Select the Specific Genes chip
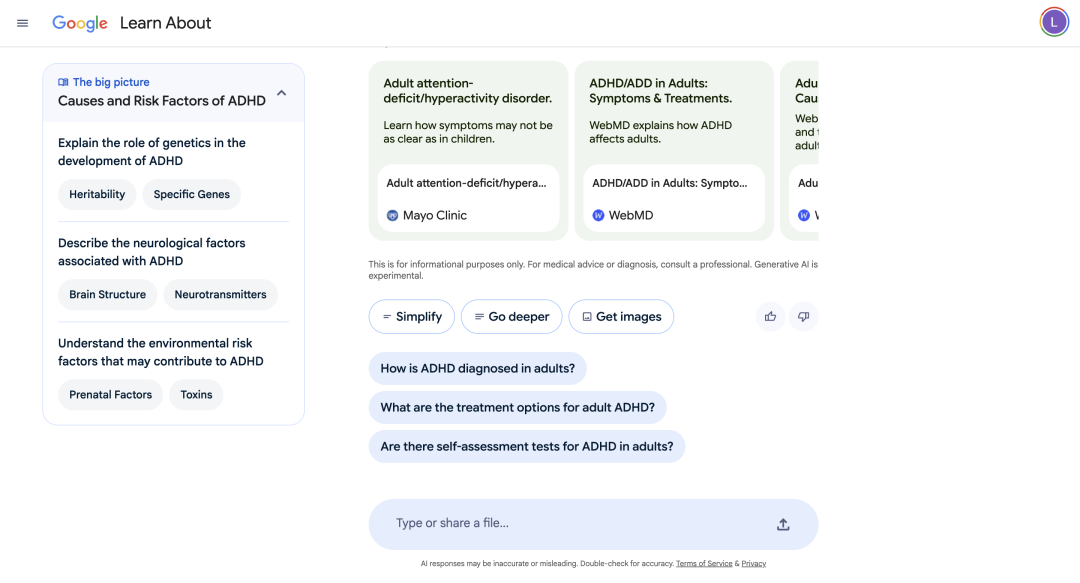1080x583 pixels. [x=191, y=195]
